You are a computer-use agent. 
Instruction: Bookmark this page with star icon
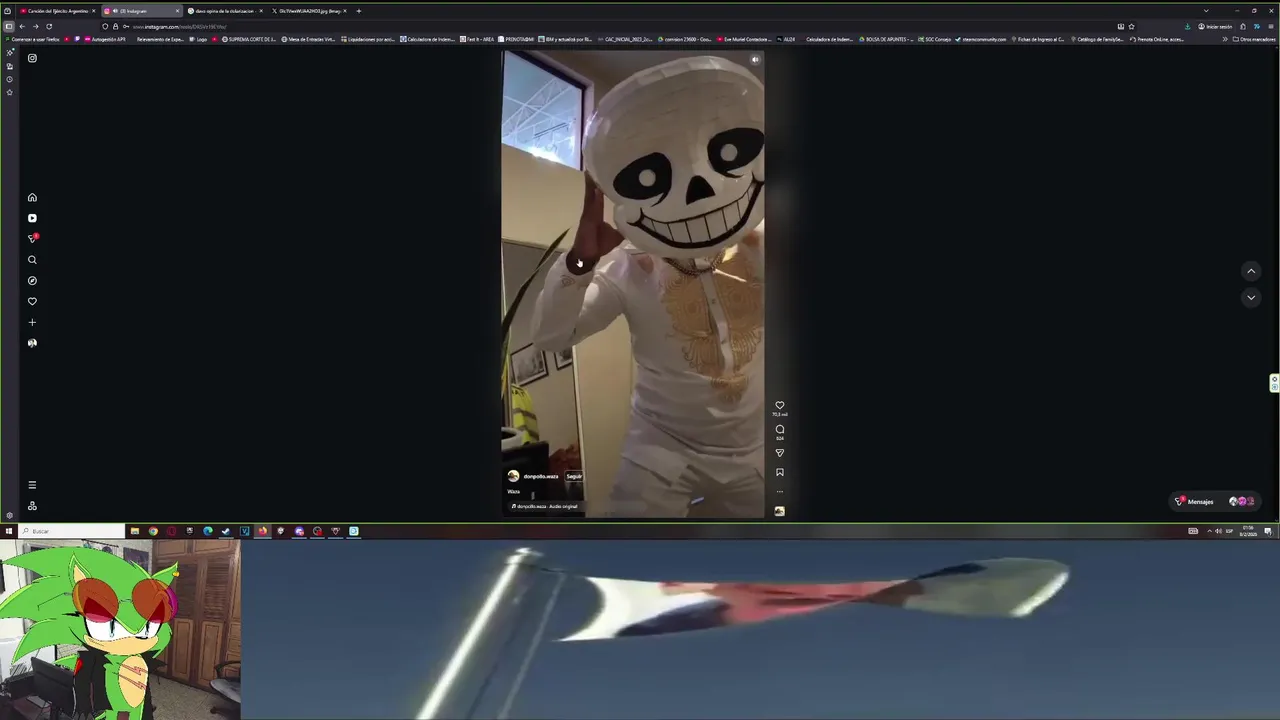pos(1131,26)
